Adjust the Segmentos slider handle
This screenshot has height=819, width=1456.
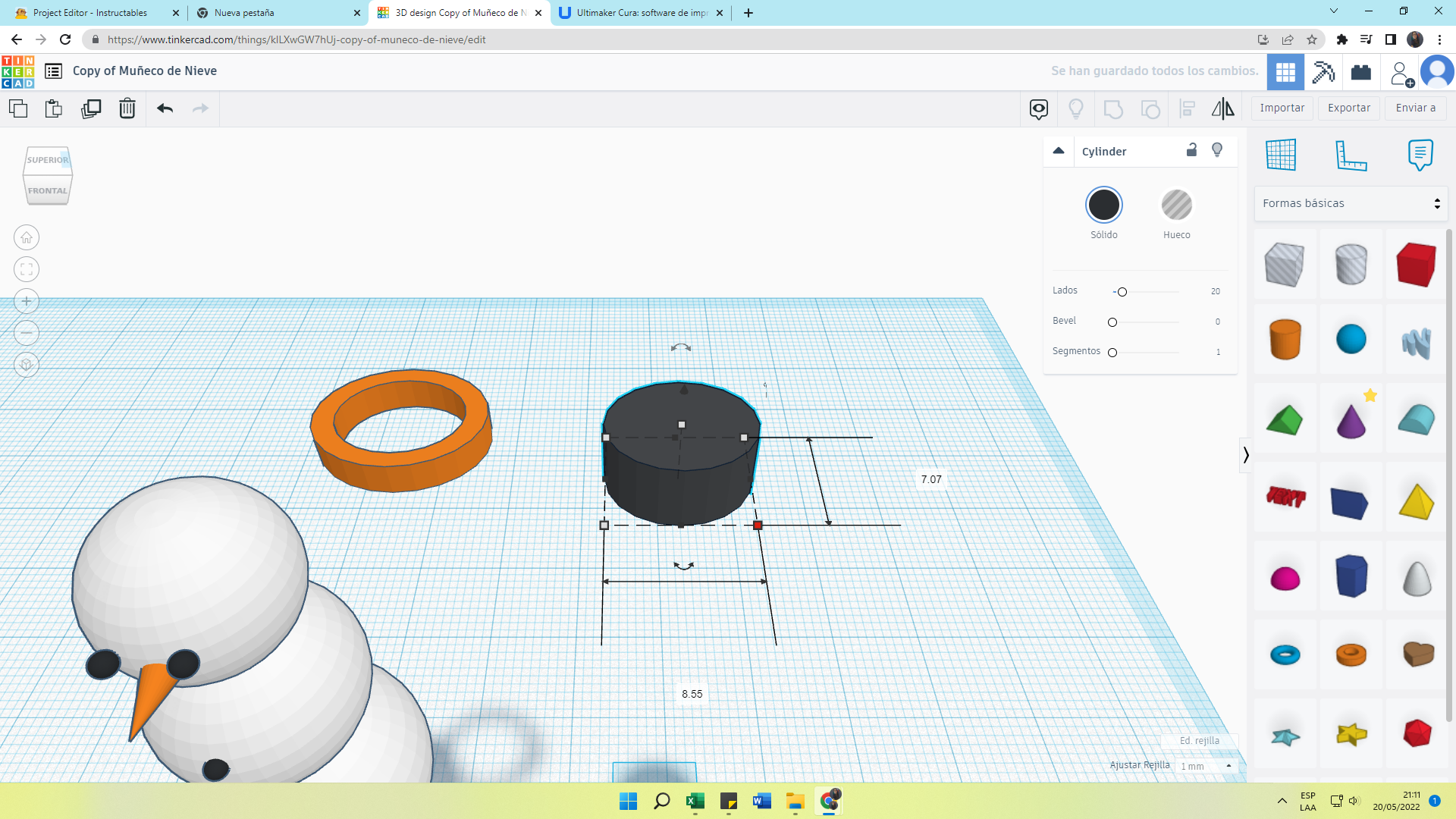[1112, 353]
